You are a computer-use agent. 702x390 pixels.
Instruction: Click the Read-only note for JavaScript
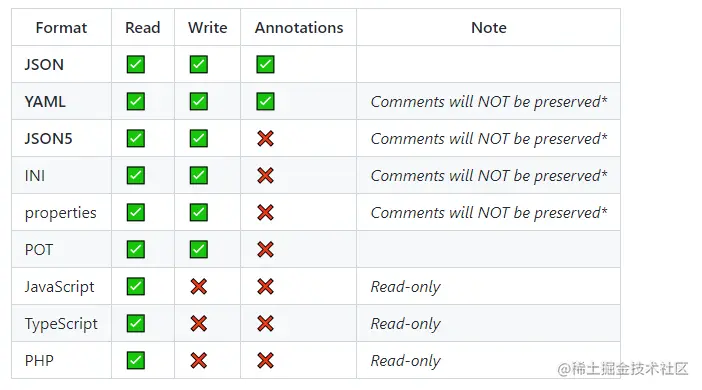(406, 287)
